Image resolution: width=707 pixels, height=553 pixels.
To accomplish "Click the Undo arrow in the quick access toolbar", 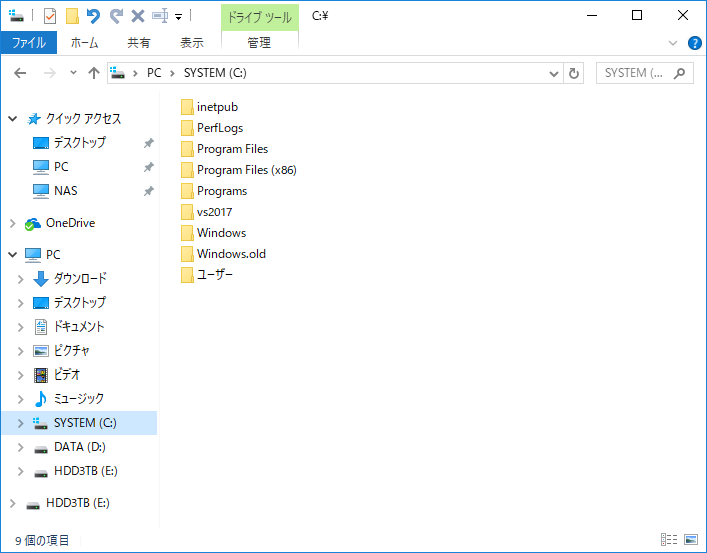I will pos(93,16).
